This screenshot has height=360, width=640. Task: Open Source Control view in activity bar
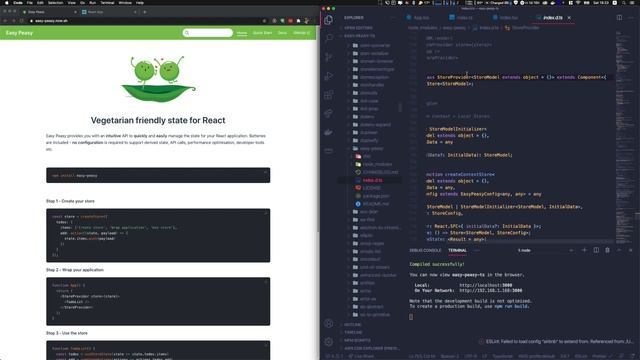point(329,57)
